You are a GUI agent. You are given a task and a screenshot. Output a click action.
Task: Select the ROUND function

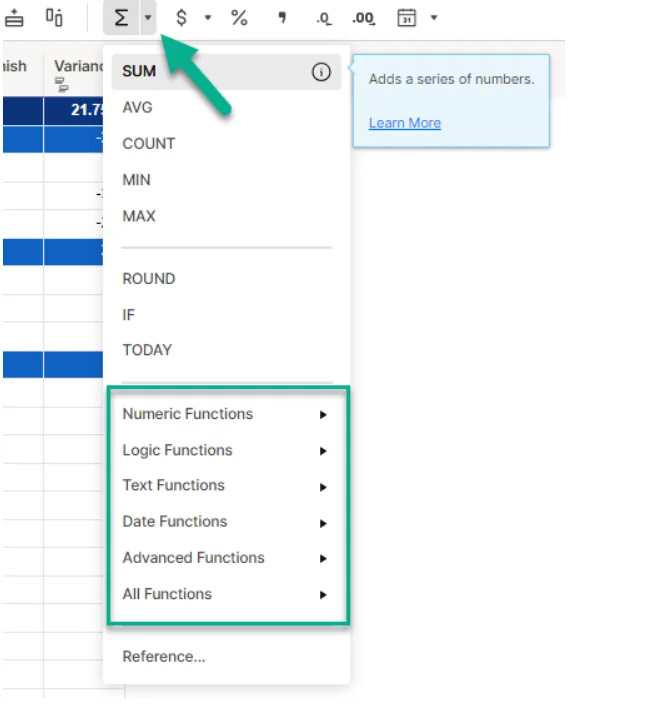226,279
